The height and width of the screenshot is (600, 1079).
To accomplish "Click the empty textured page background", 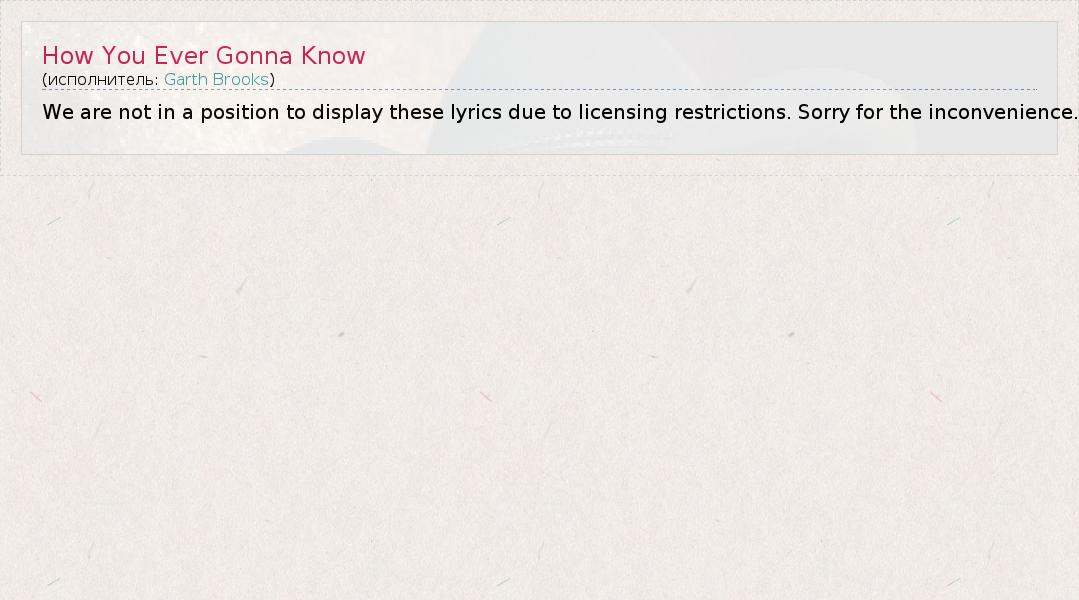I will (540, 400).
